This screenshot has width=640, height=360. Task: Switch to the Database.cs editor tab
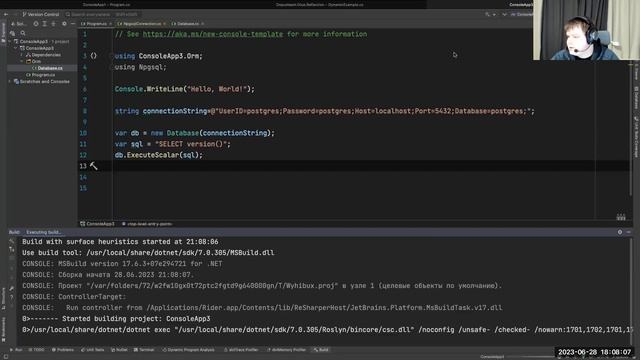tap(188, 24)
